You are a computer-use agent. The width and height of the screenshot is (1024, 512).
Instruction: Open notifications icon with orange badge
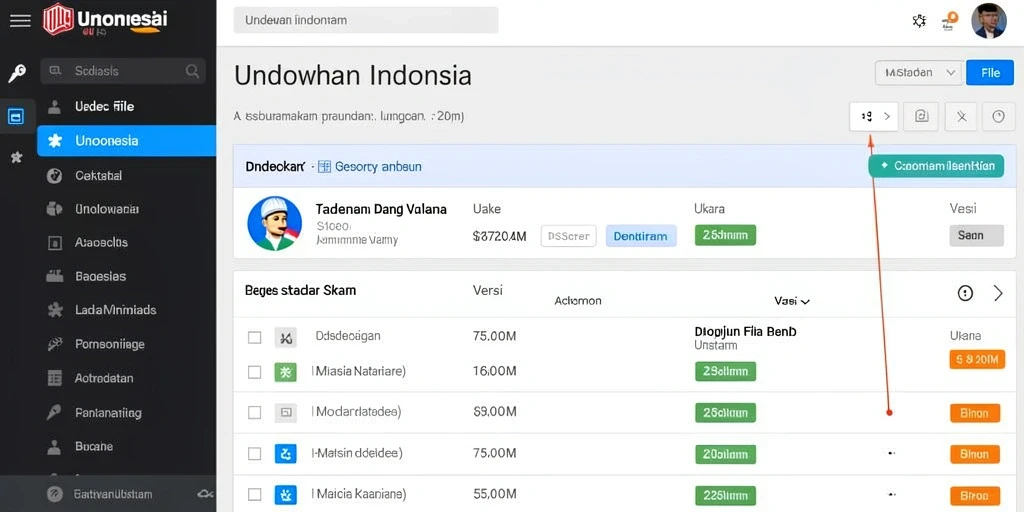[949, 21]
